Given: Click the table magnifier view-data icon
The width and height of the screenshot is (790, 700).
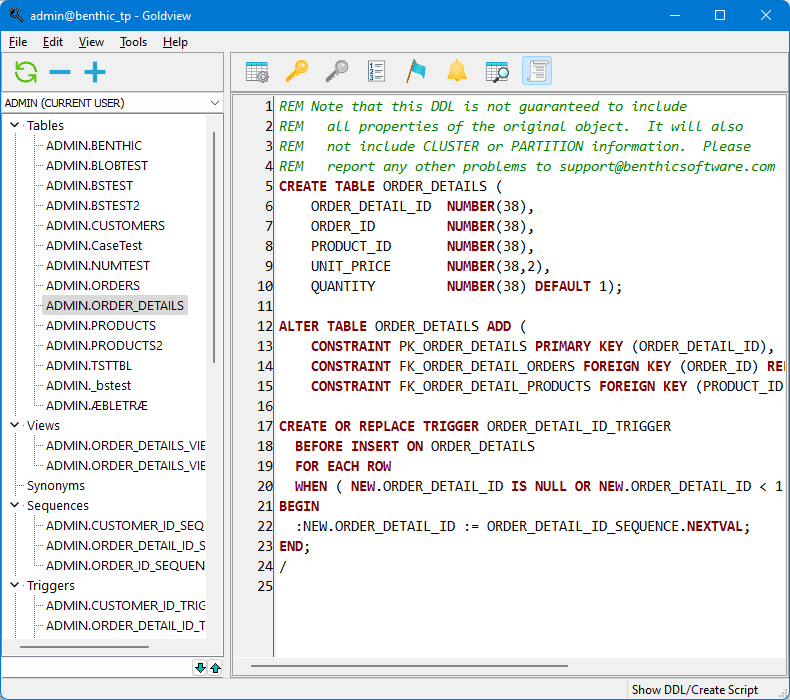Looking at the screenshot, I should click(497, 71).
